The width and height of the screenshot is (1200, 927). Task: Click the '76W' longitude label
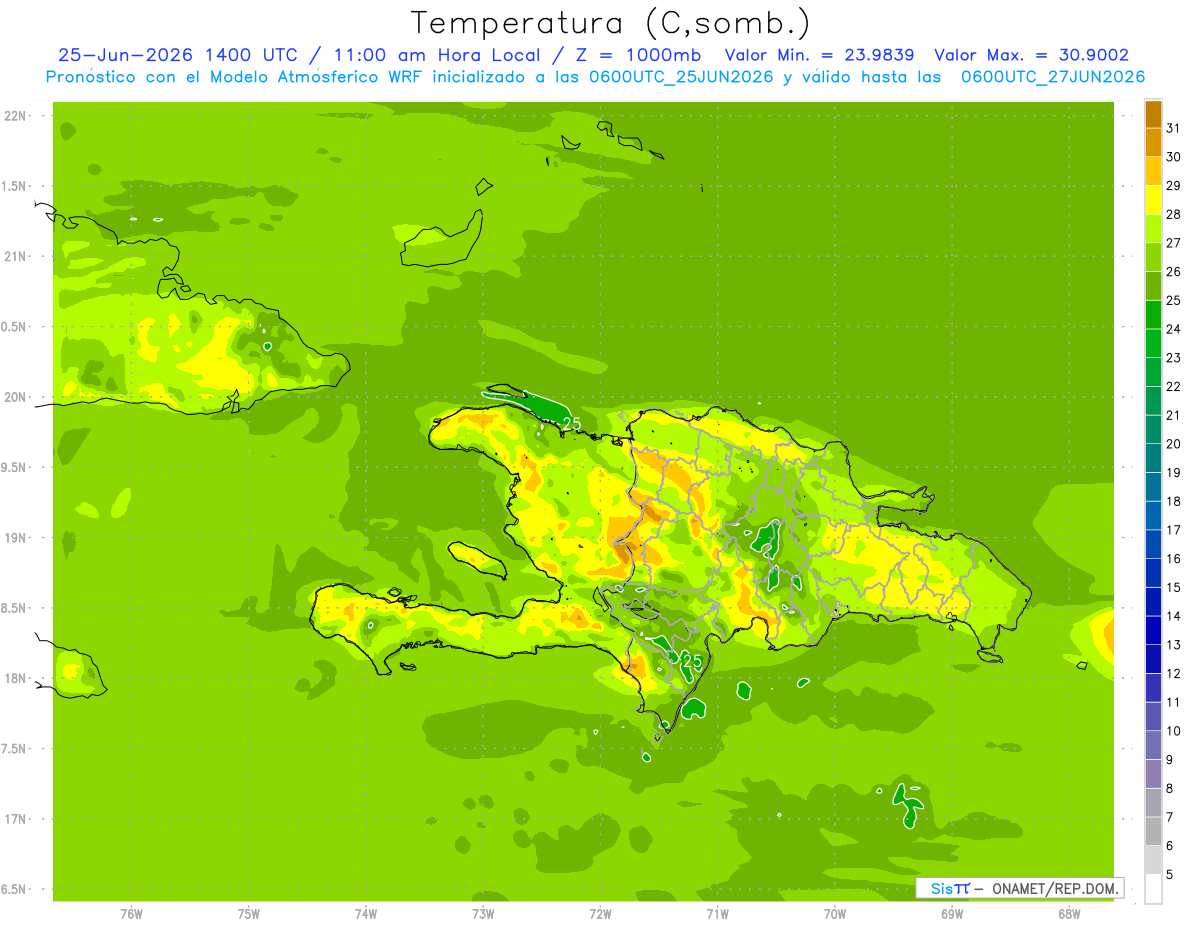pyautogui.click(x=131, y=914)
